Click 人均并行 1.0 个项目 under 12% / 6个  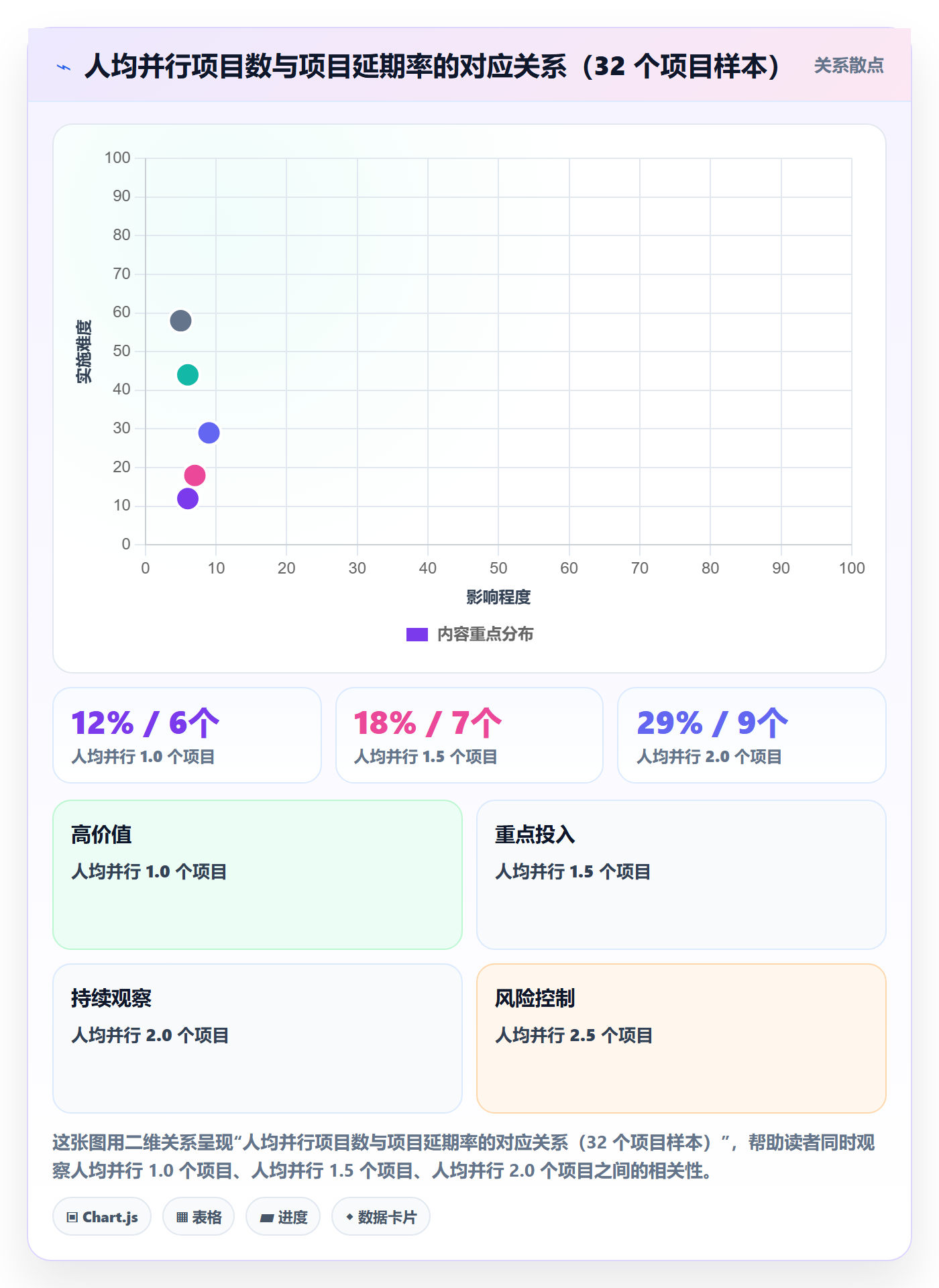click(144, 757)
